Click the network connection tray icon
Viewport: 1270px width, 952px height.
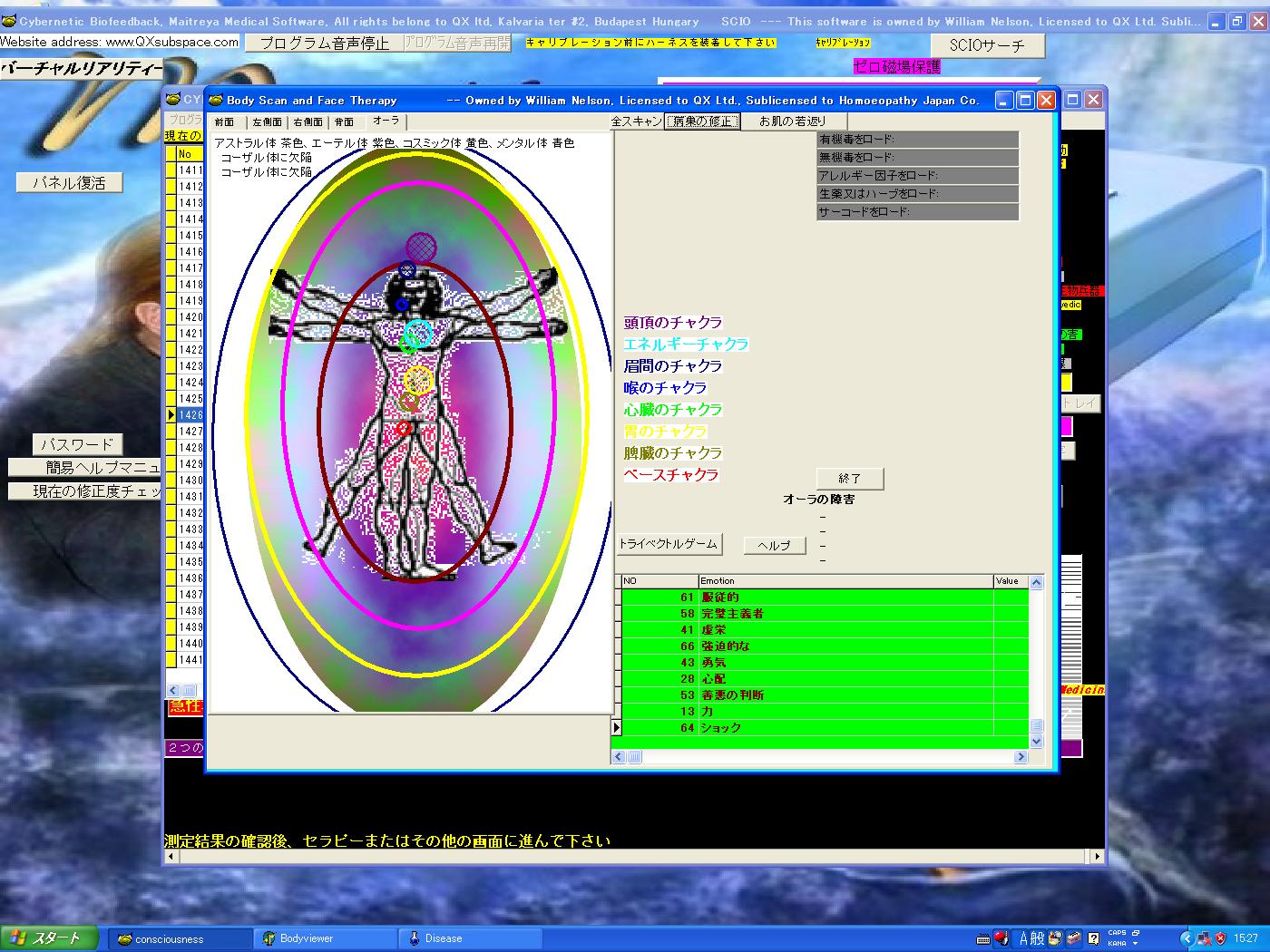1204,938
